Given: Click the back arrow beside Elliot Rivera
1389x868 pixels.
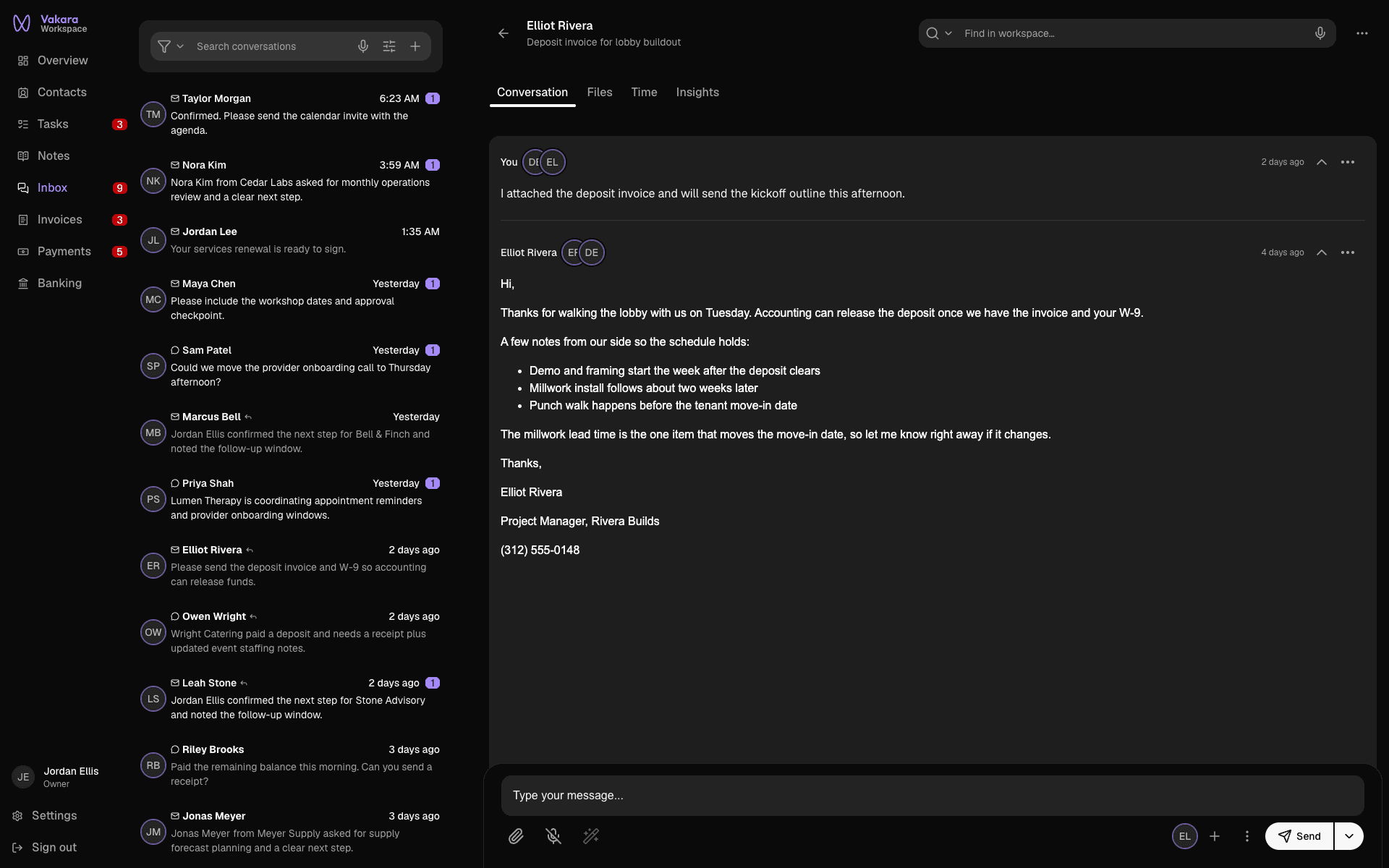Looking at the screenshot, I should coord(504,33).
